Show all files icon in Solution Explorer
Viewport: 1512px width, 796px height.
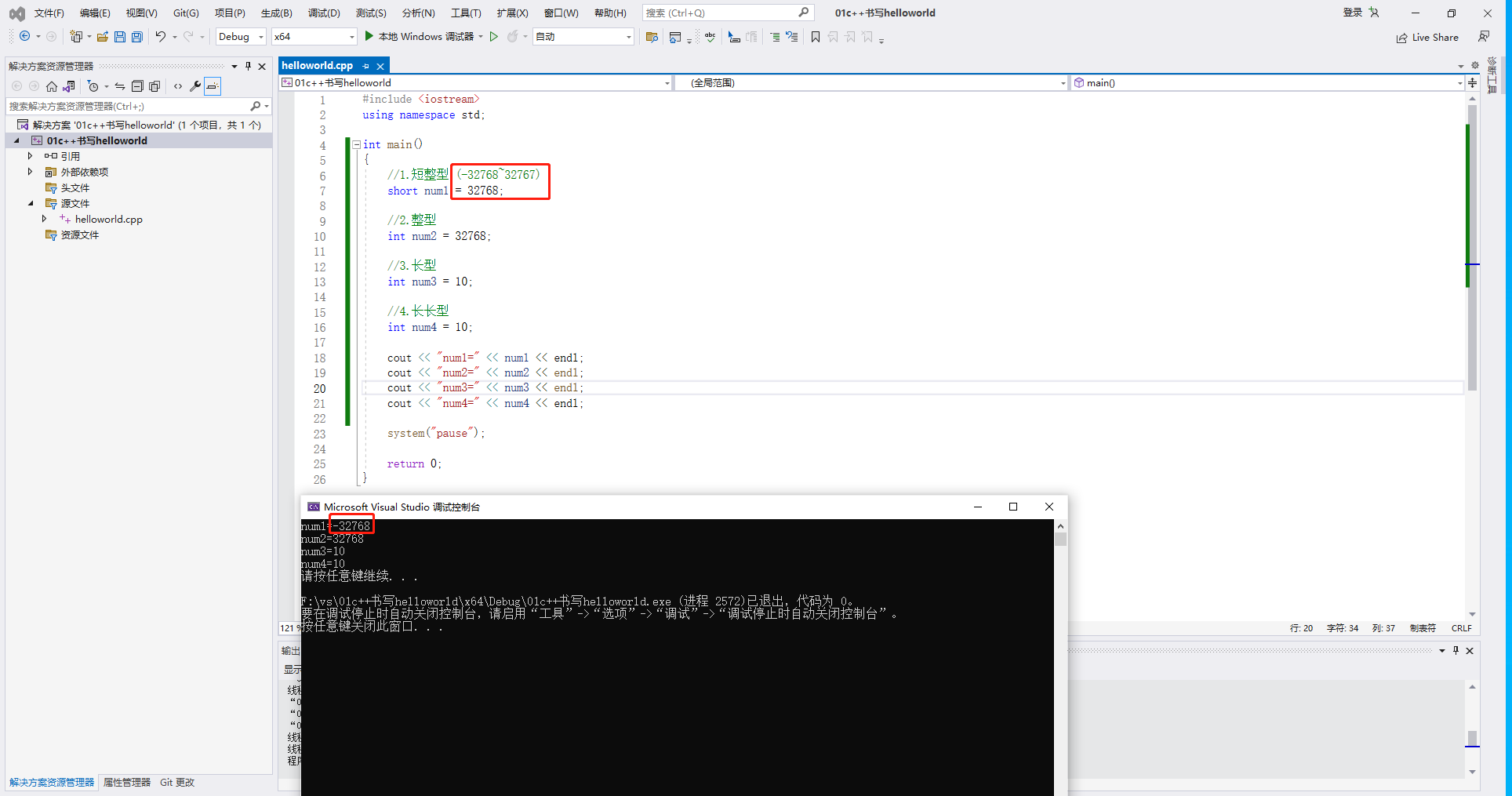[154, 86]
